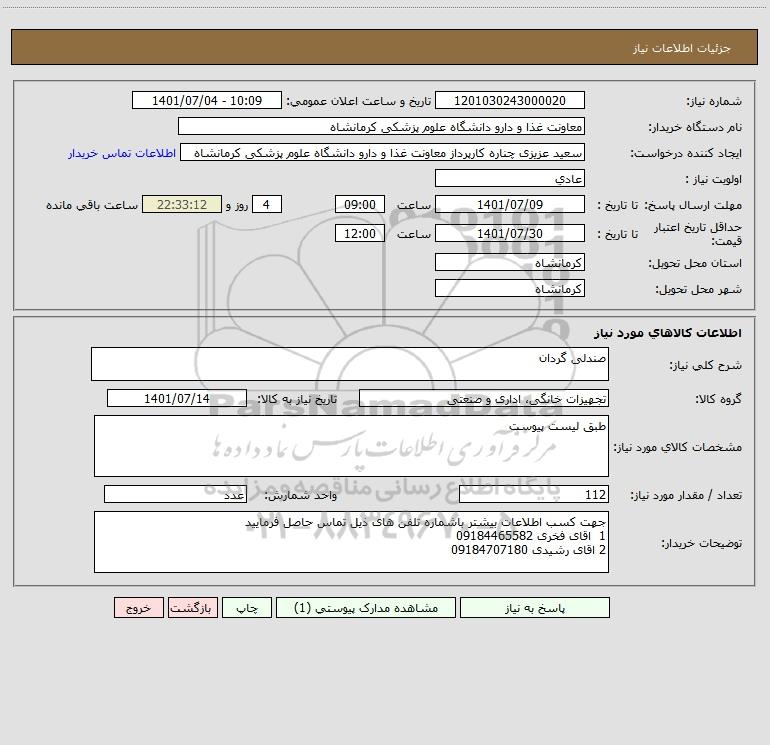
Task: Click the اطلاعات کالاهای مورد نیاز section heading
Action: pyautogui.click(x=668, y=333)
